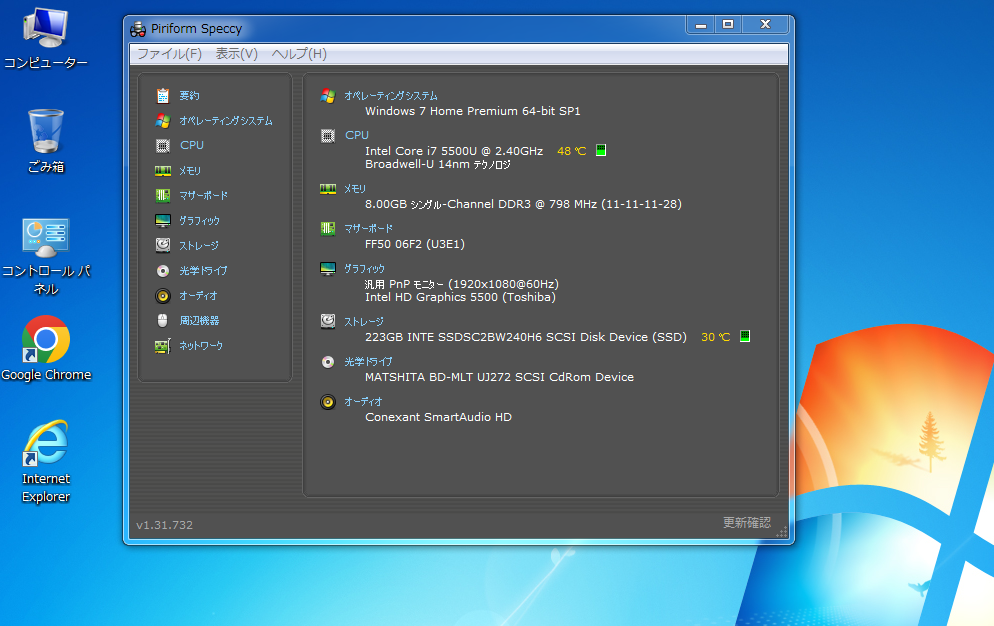Select the オーディオ speaker icon in sidebar
This screenshot has width=994, height=626.
coord(163,296)
